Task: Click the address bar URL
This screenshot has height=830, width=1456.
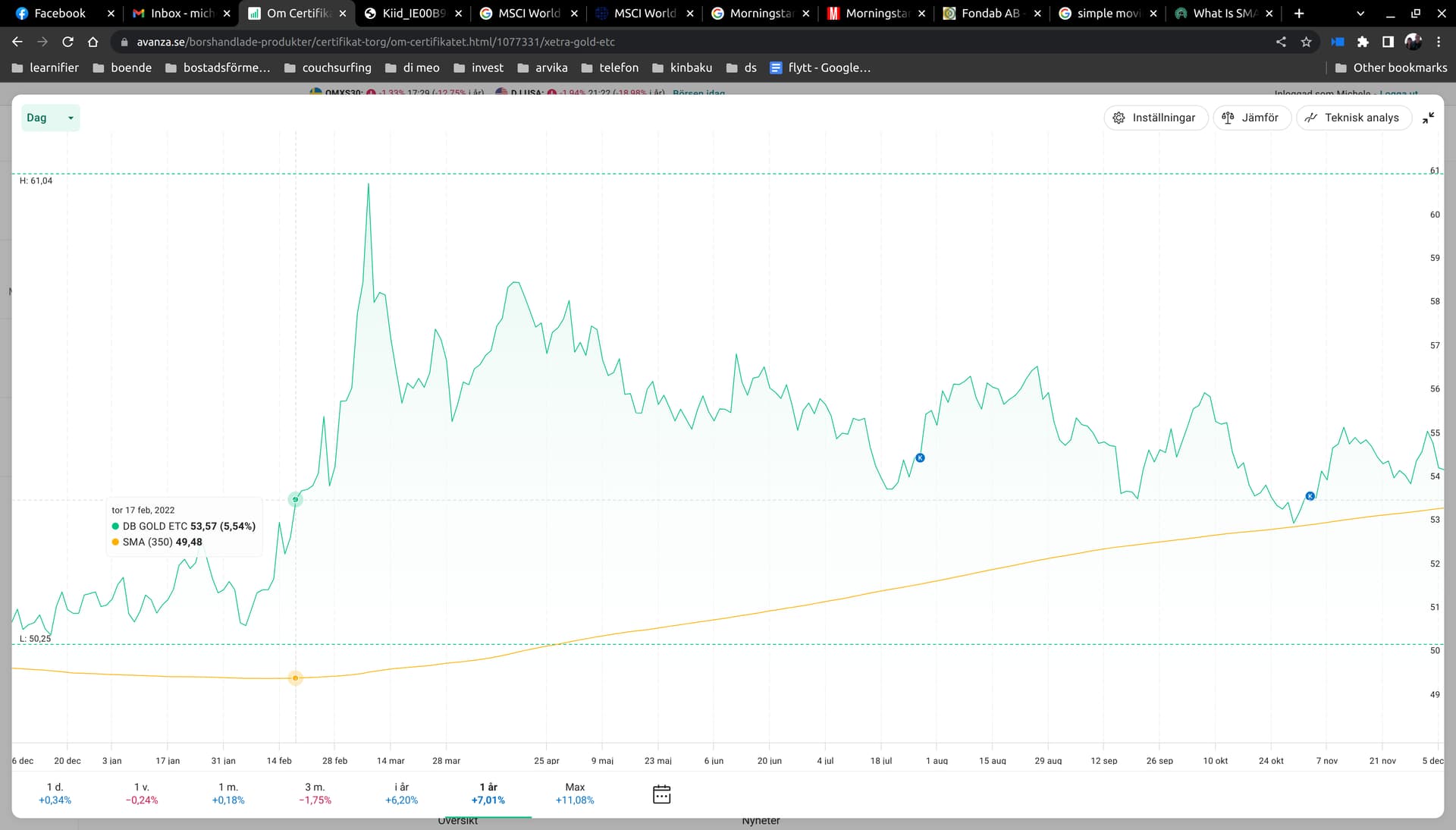Action: click(375, 42)
